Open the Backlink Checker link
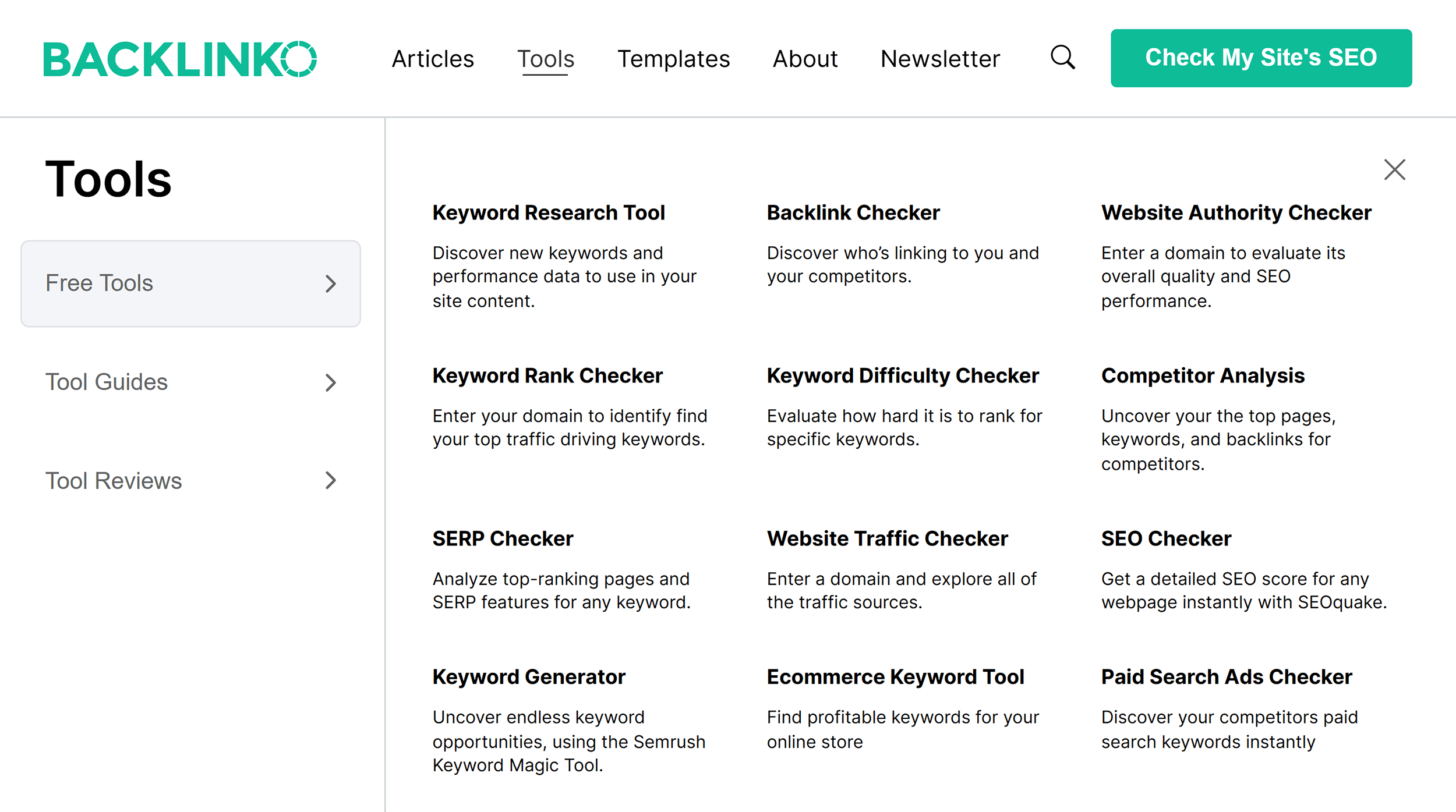 pos(853,213)
